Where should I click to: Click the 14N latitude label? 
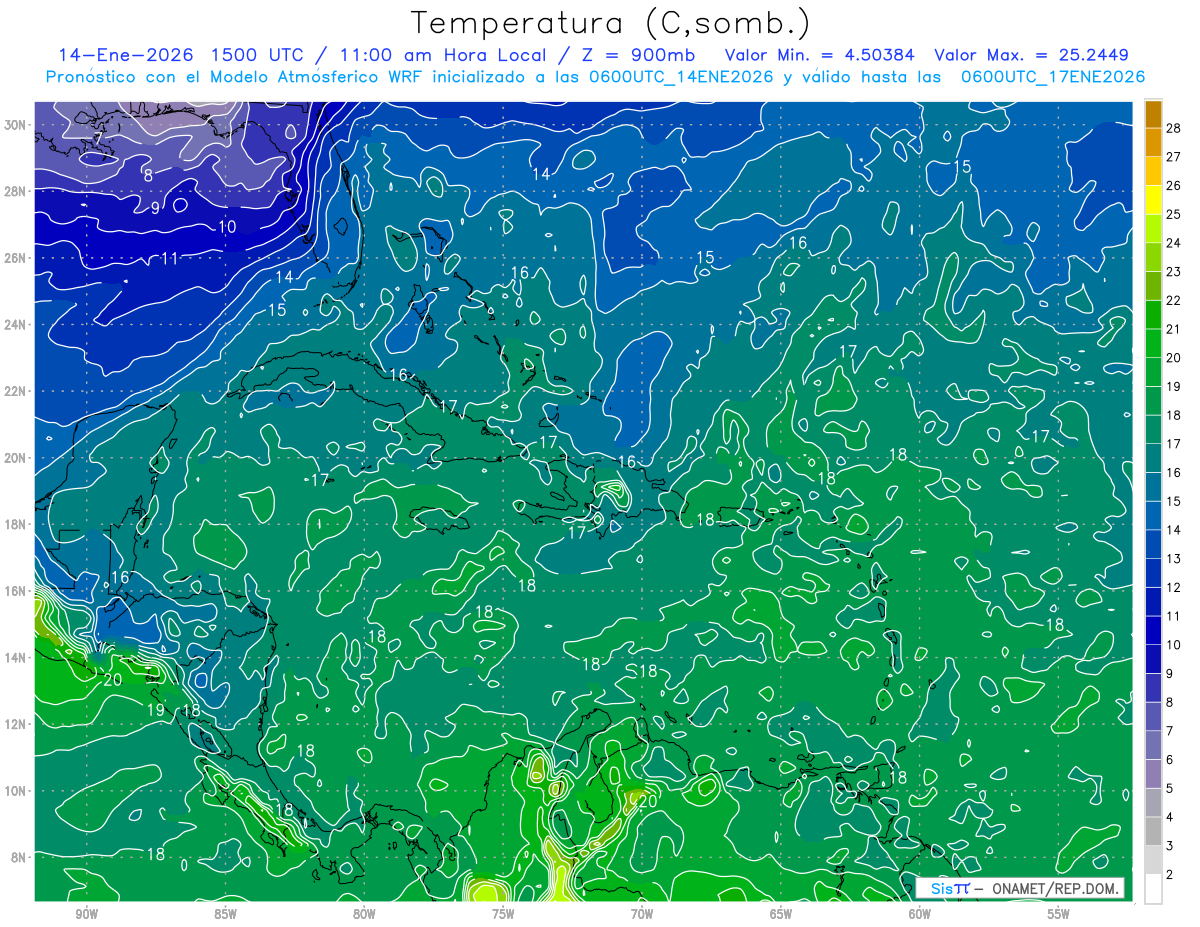(17, 657)
